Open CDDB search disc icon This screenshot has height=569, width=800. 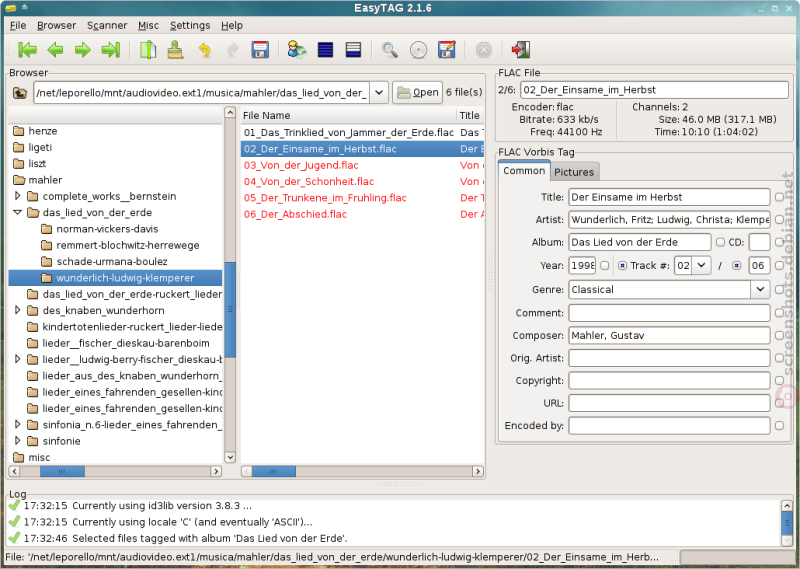(418, 50)
